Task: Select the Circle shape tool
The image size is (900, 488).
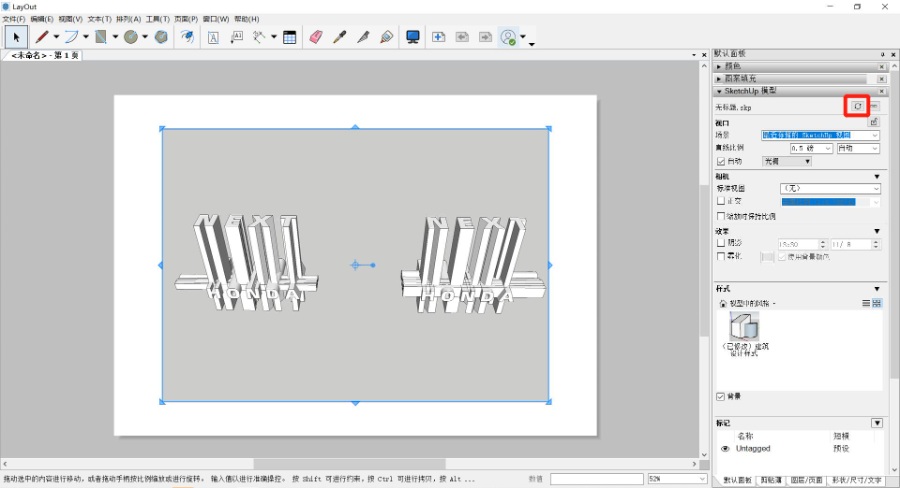Action: (131, 37)
